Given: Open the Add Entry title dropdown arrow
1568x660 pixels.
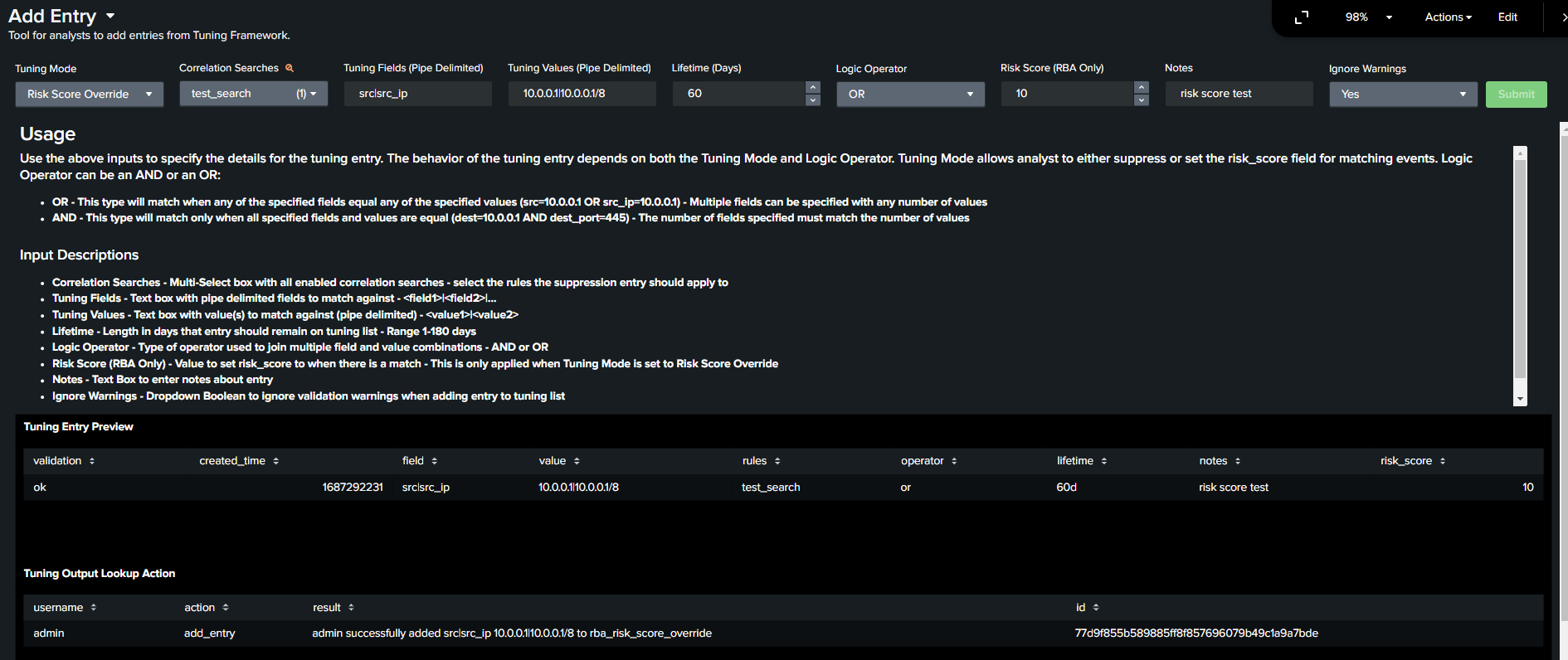Looking at the screenshot, I should tap(110, 16).
